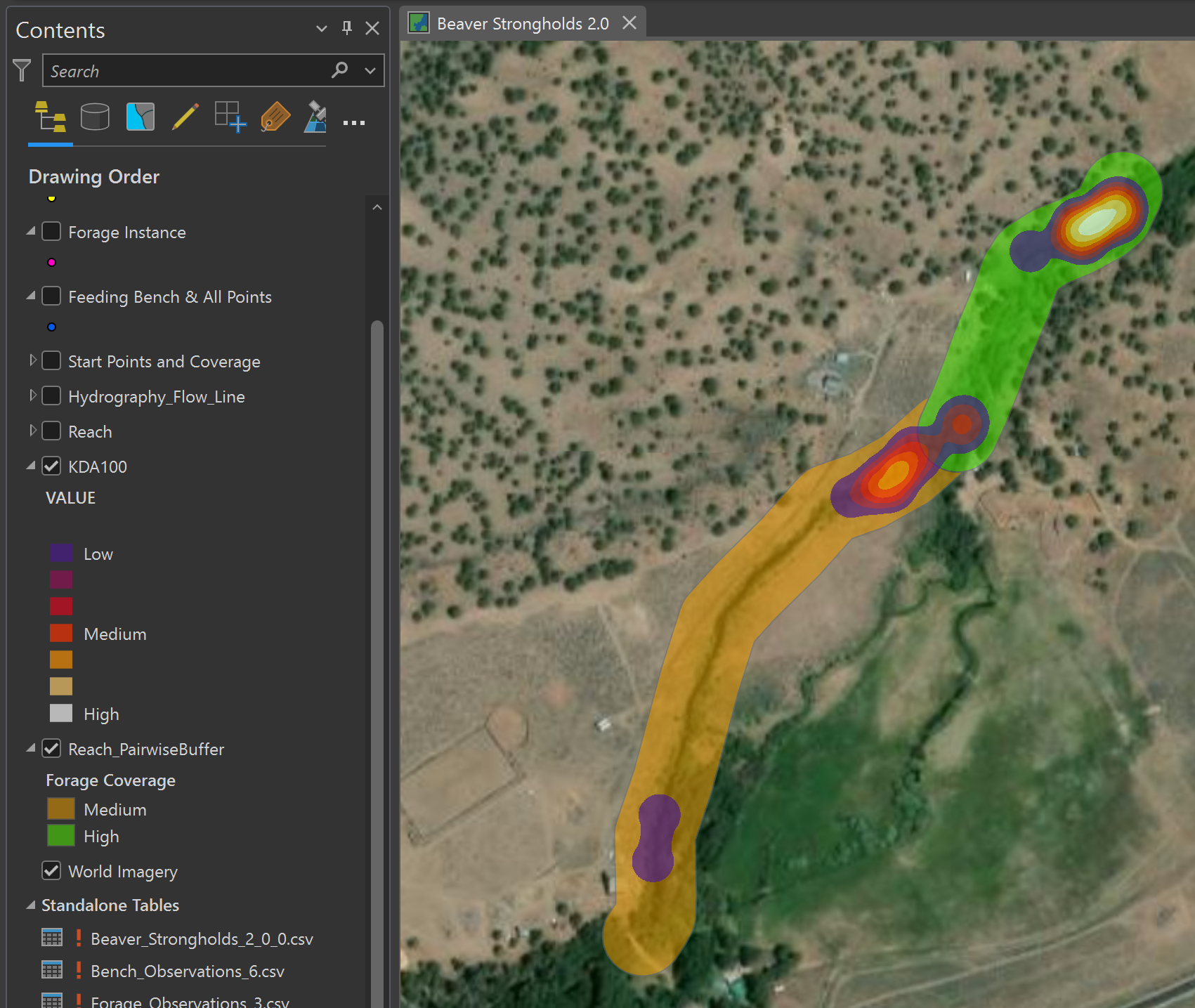This screenshot has height=1008, width=1195.
Task: Select the Beaver Strongholds 2.0 map tab
Action: pos(522,24)
